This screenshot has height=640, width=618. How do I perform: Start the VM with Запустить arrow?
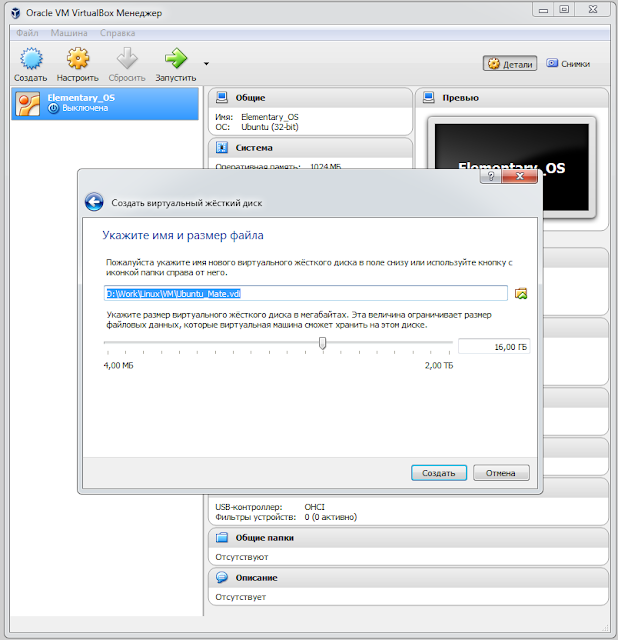176,59
